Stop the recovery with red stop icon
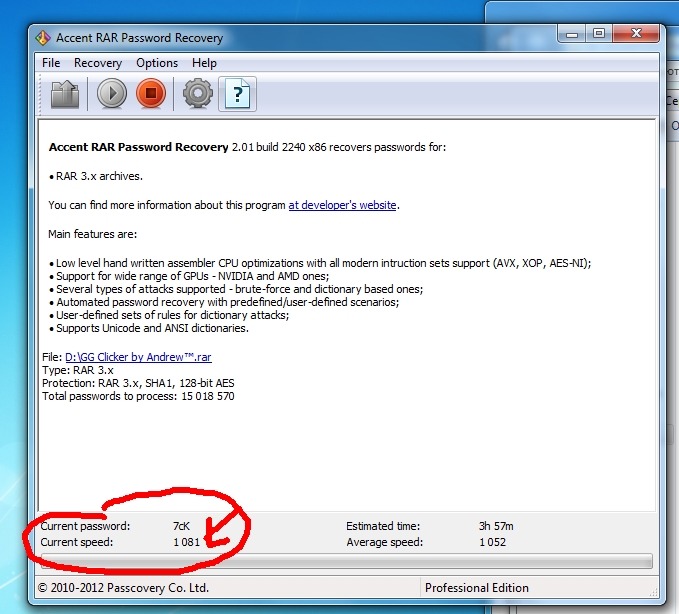The height and width of the screenshot is (614, 679). pos(151,94)
